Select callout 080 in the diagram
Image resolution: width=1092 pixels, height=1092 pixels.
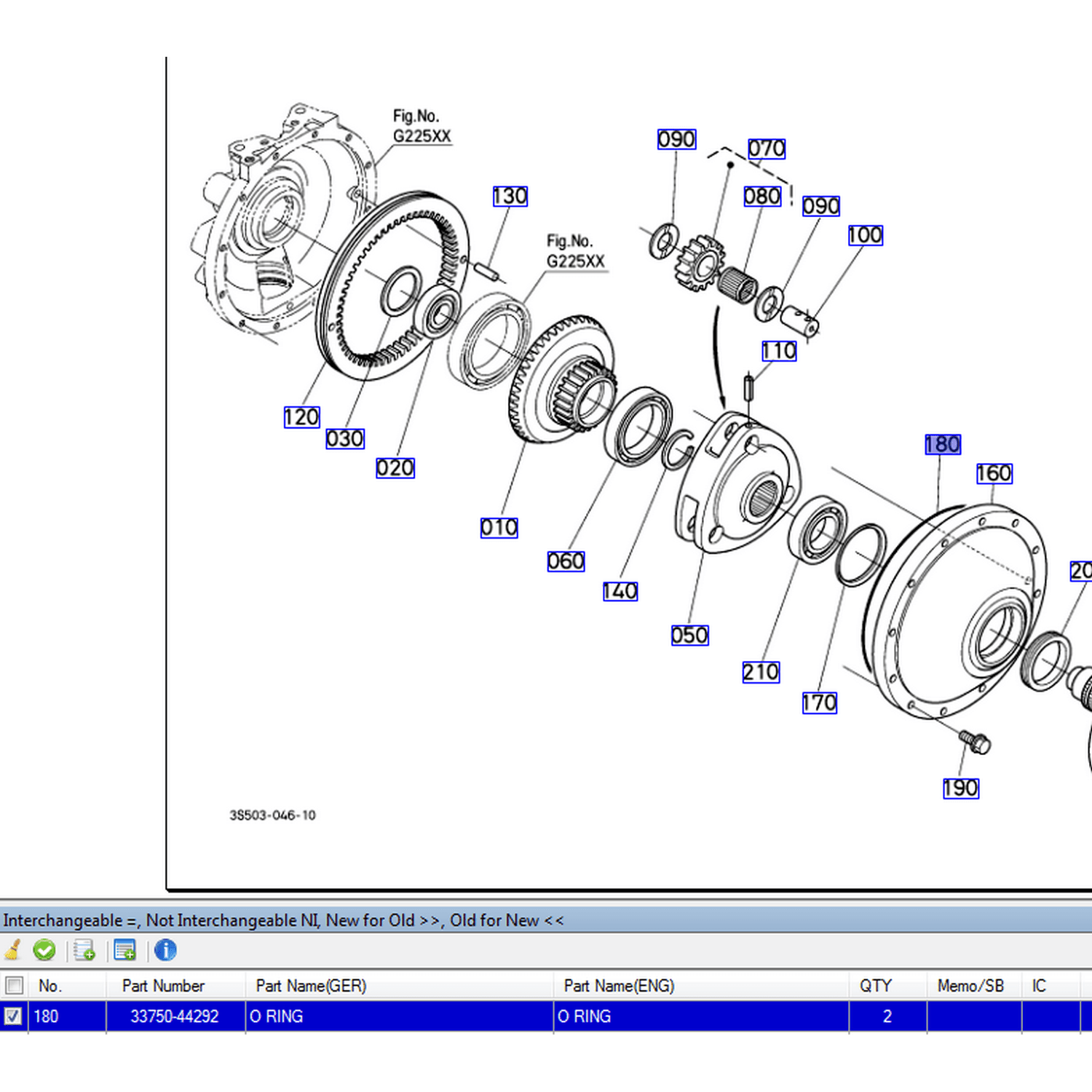763,197
